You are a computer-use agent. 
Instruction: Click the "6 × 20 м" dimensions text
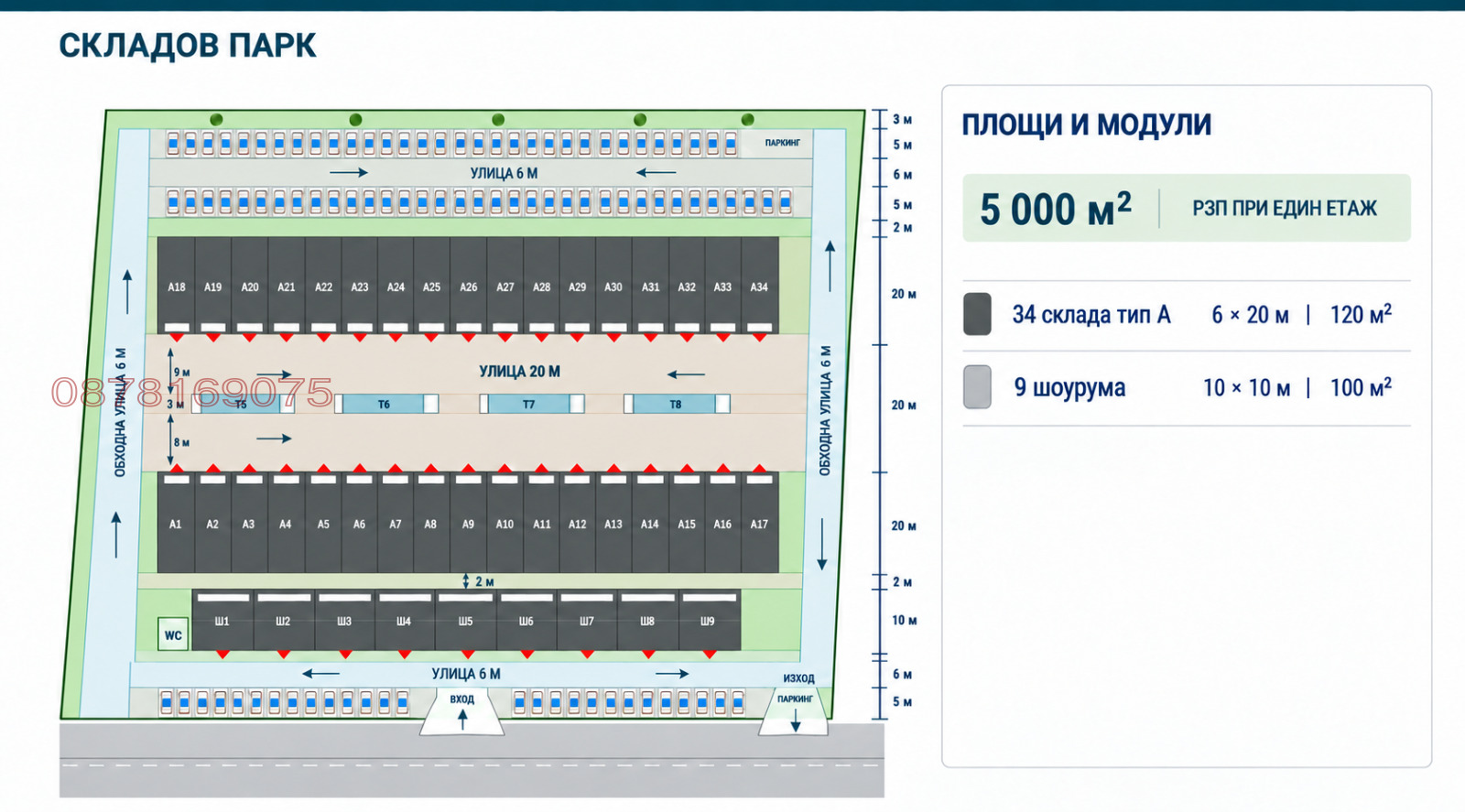[1250, 315]
